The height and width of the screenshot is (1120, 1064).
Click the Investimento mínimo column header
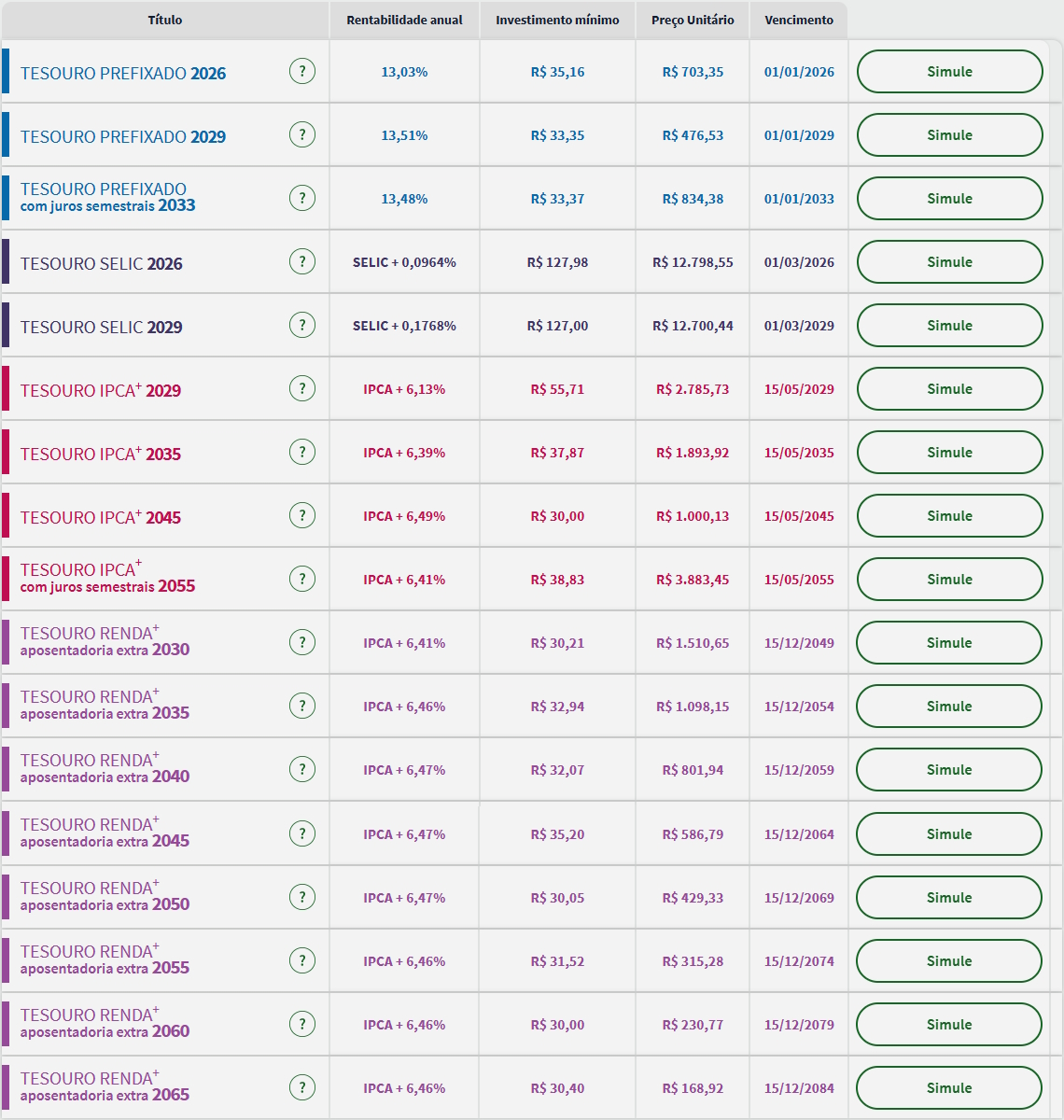[557, 21]
